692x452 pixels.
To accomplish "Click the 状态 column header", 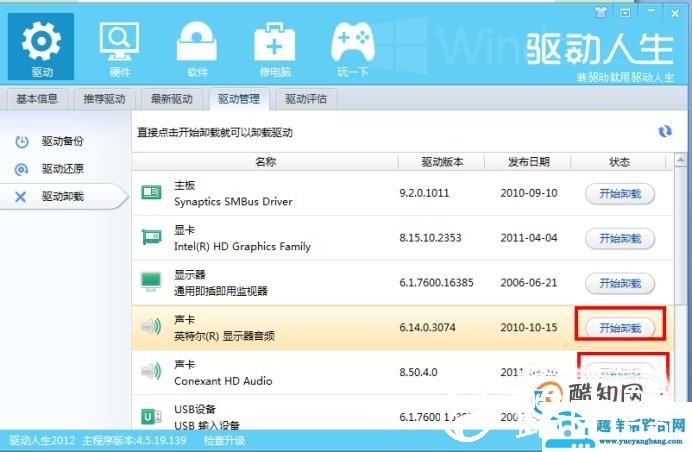I will click(619, 162).
